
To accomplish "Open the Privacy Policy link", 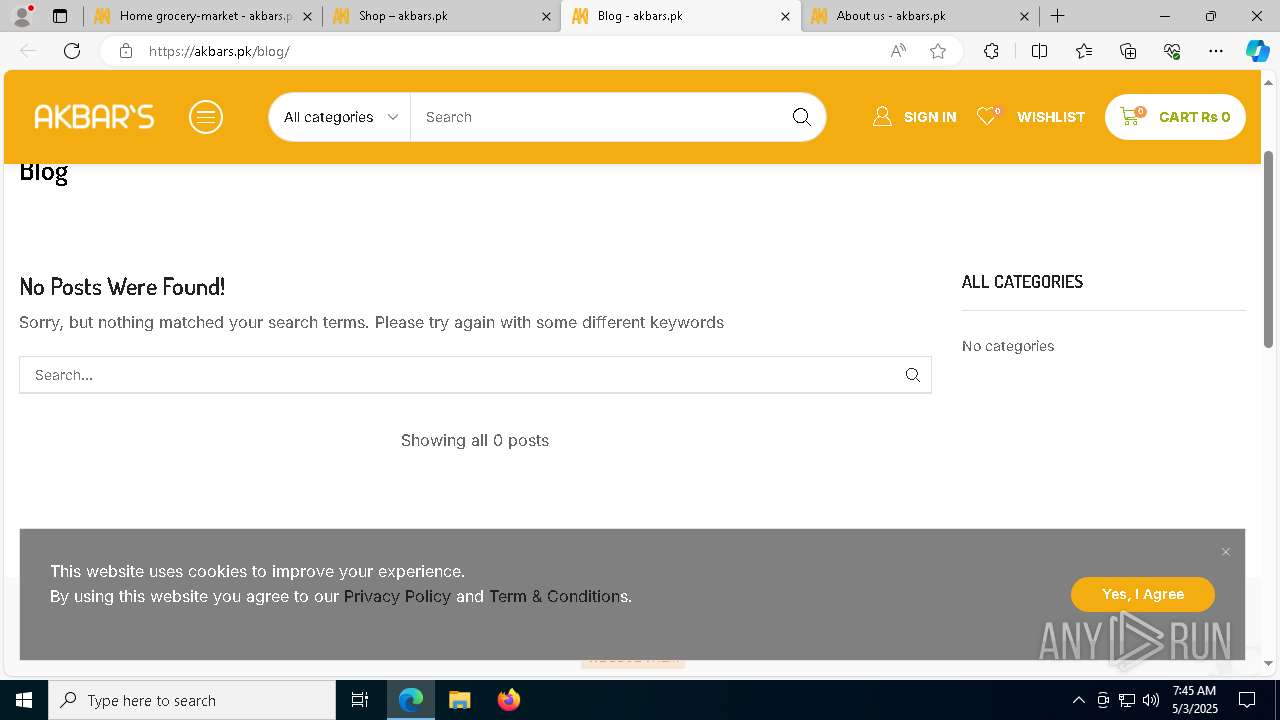I will point(397,596).
